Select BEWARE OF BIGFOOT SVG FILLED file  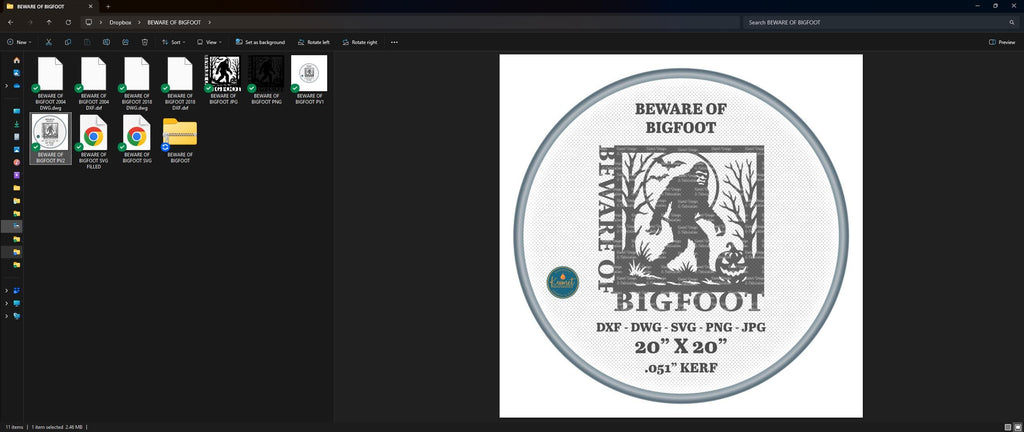pyautogui.click(x=93, y=142)
